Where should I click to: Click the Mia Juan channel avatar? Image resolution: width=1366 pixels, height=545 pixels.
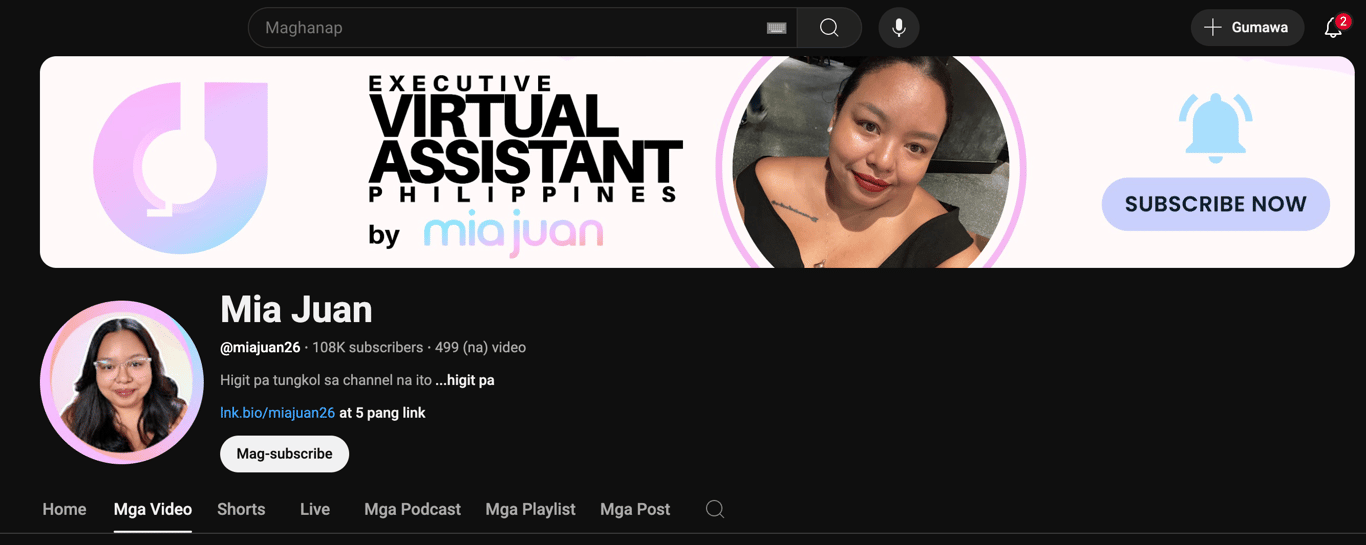coord(122,382)
